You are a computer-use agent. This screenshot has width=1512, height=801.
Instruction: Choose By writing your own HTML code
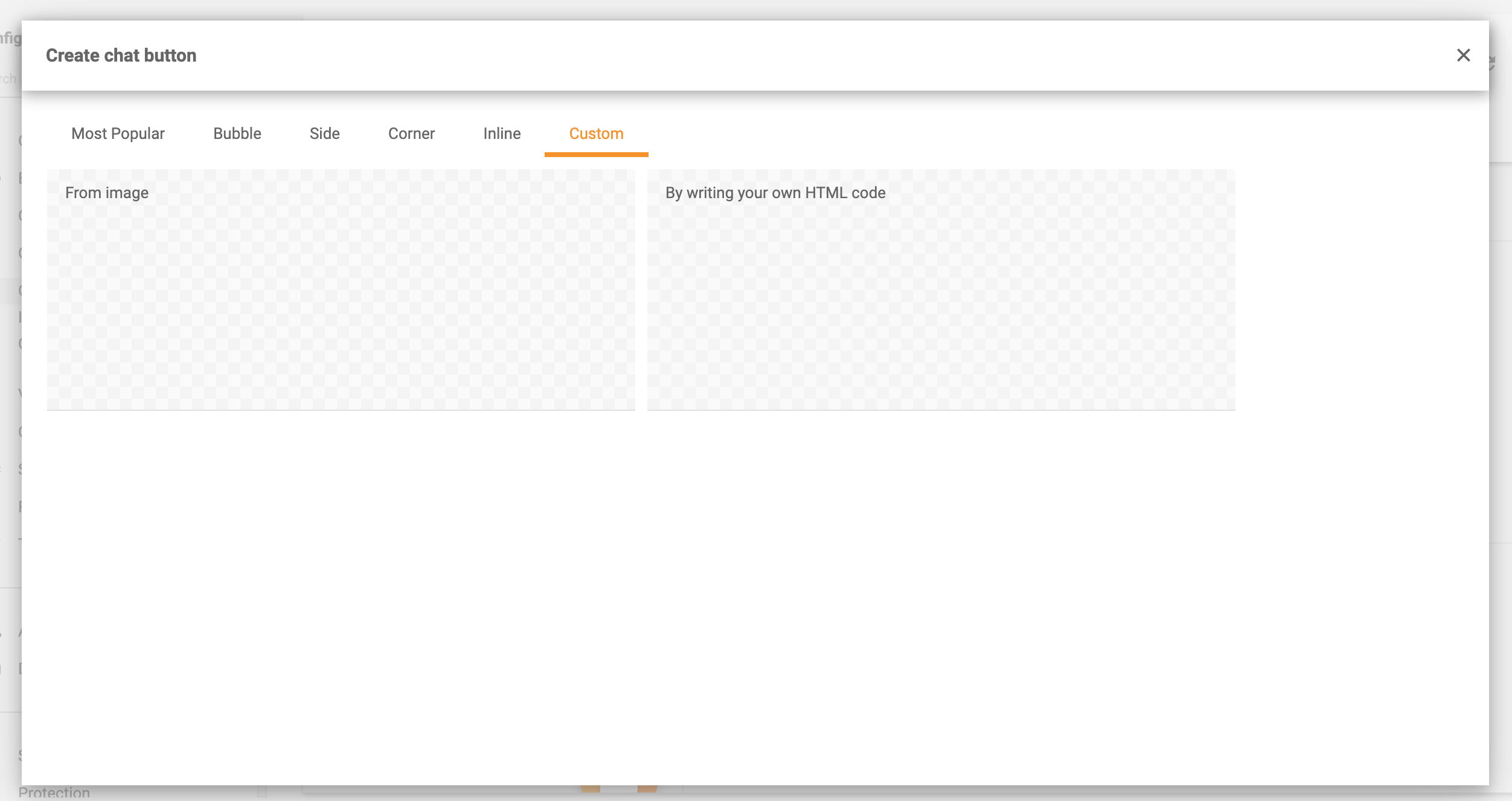[x=941, y=290]
